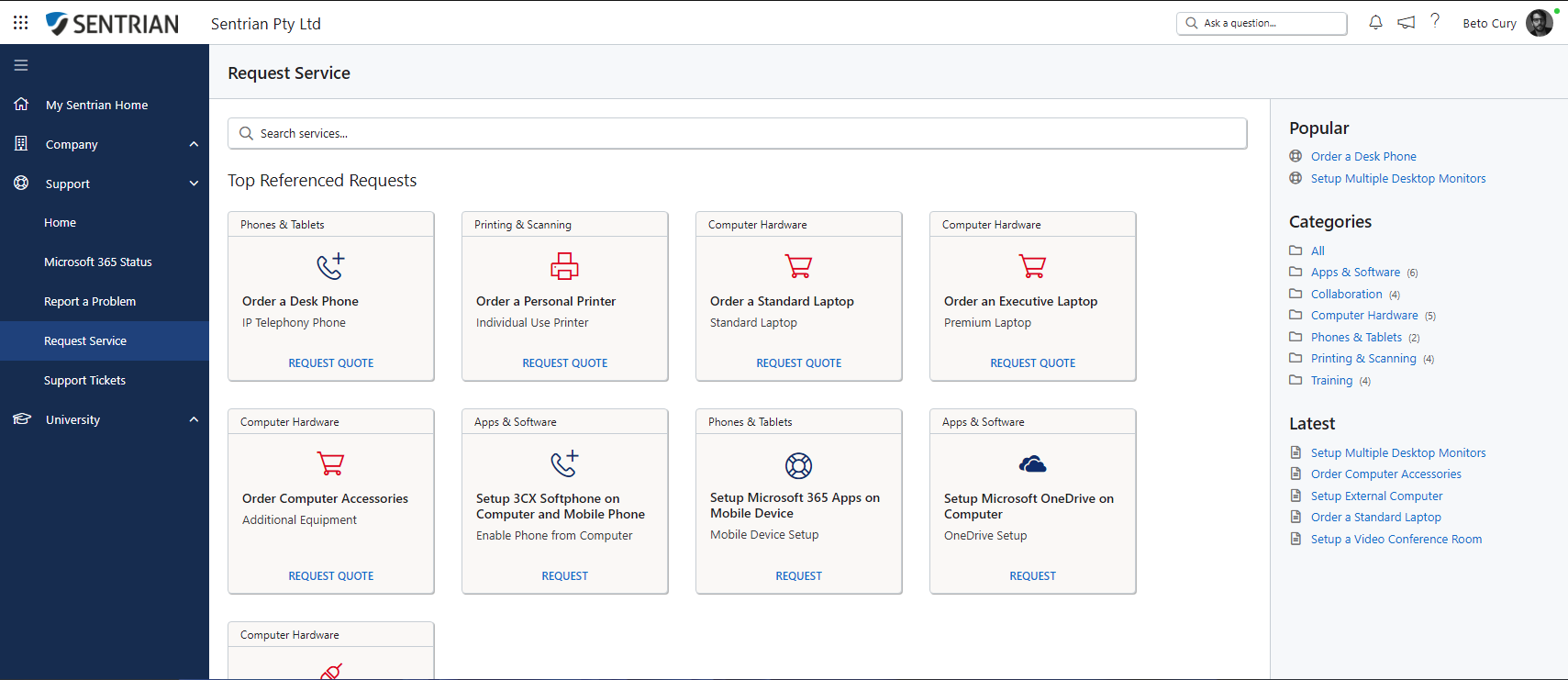Click globe icon beside popular Order a Desk Phone
This screenshot has height=680, width=1568.
tap(1296, 156)
